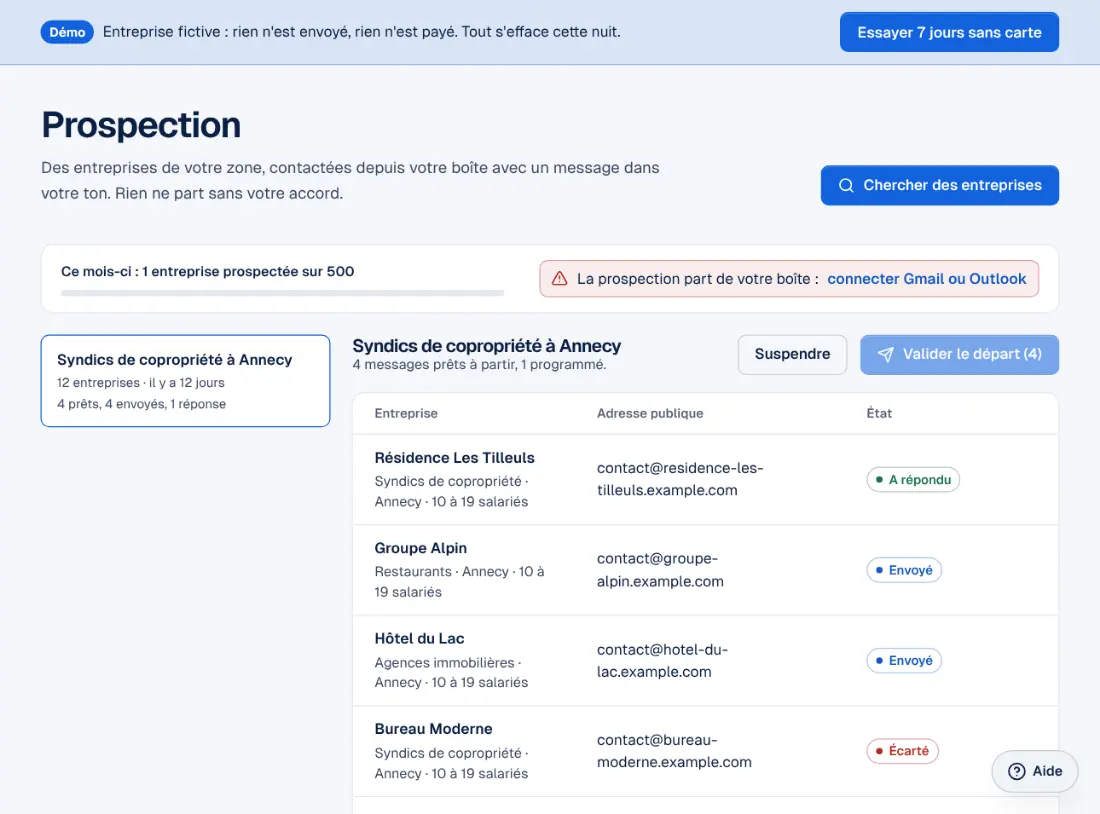Click the contact@residence-les-tilleuls.example.com address
This screenshot has width=1100, height=814.
click(x=680, y=479)
